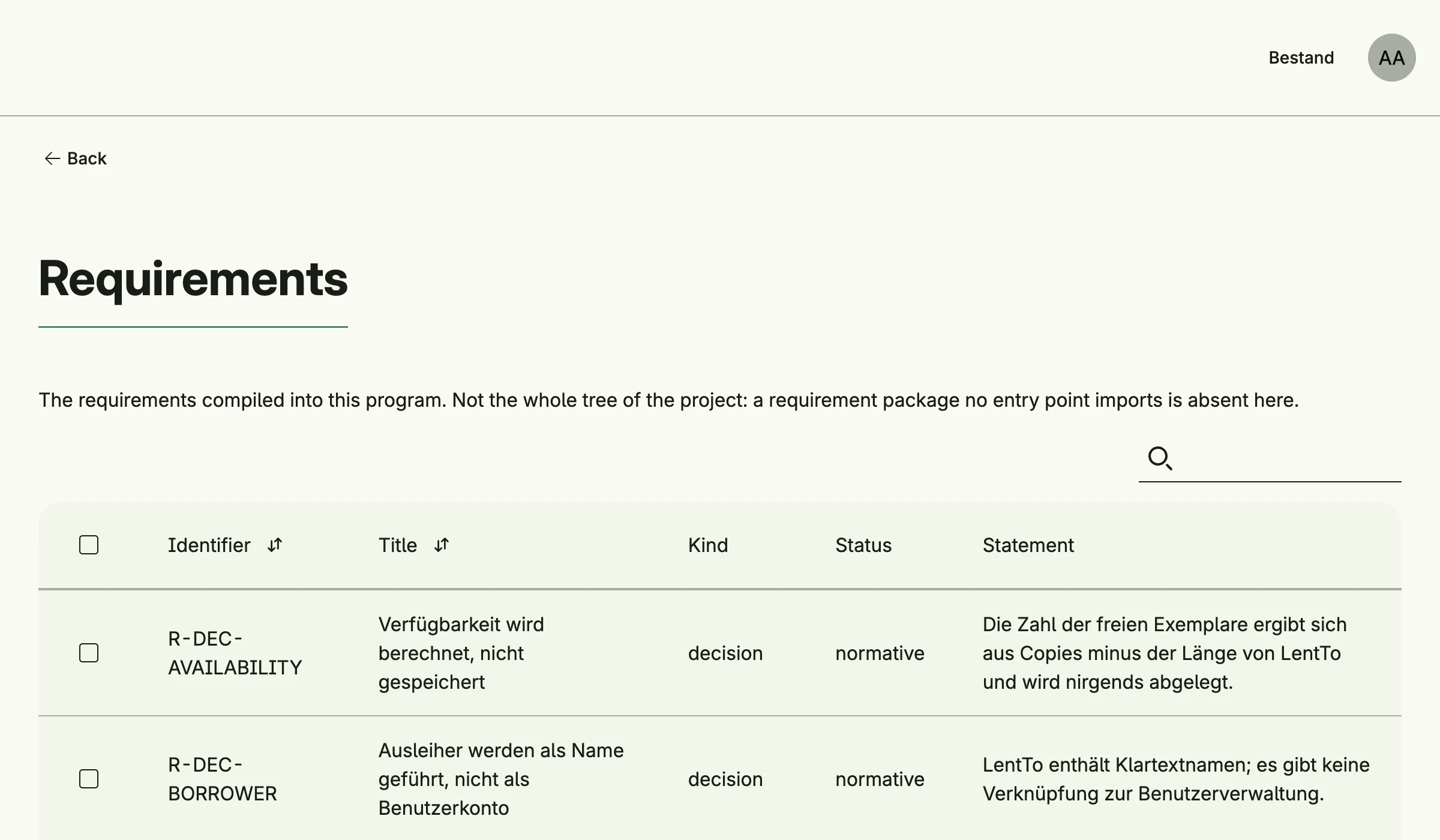Click the Kind column header
This screenshot has height=840, width=1440.
point(708,545)
